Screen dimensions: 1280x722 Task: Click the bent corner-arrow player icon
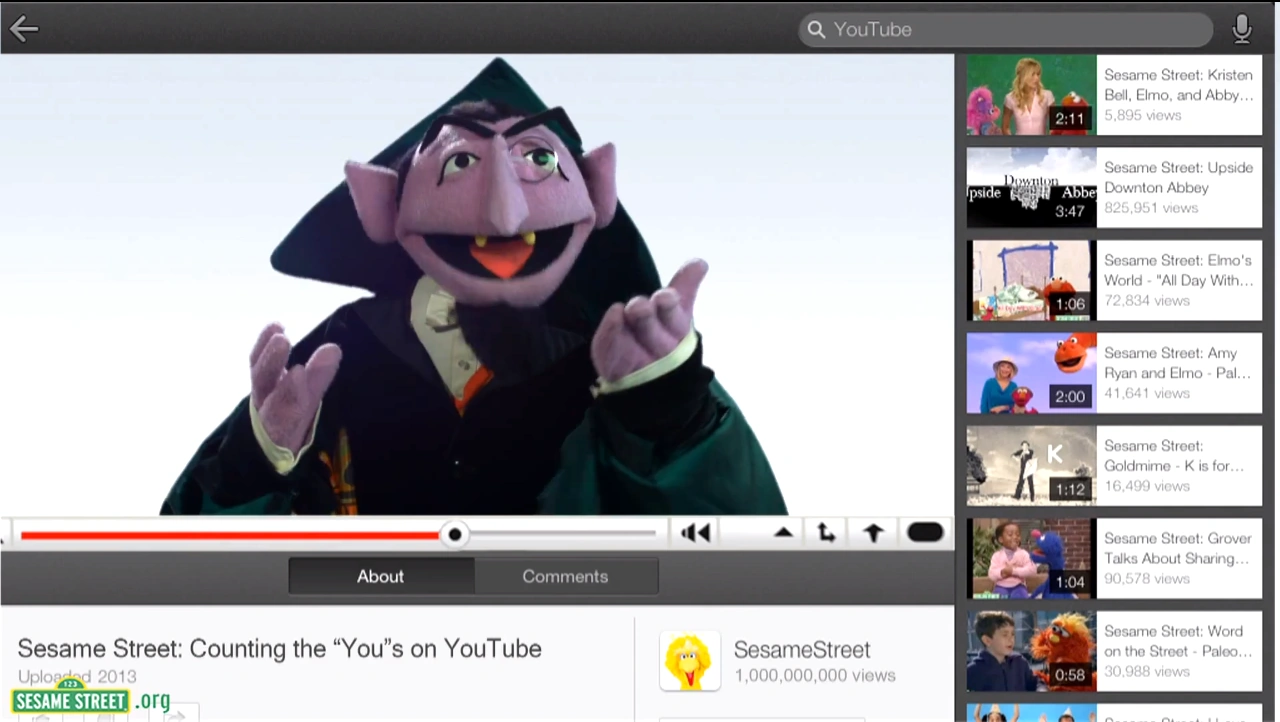pos(826,533)
